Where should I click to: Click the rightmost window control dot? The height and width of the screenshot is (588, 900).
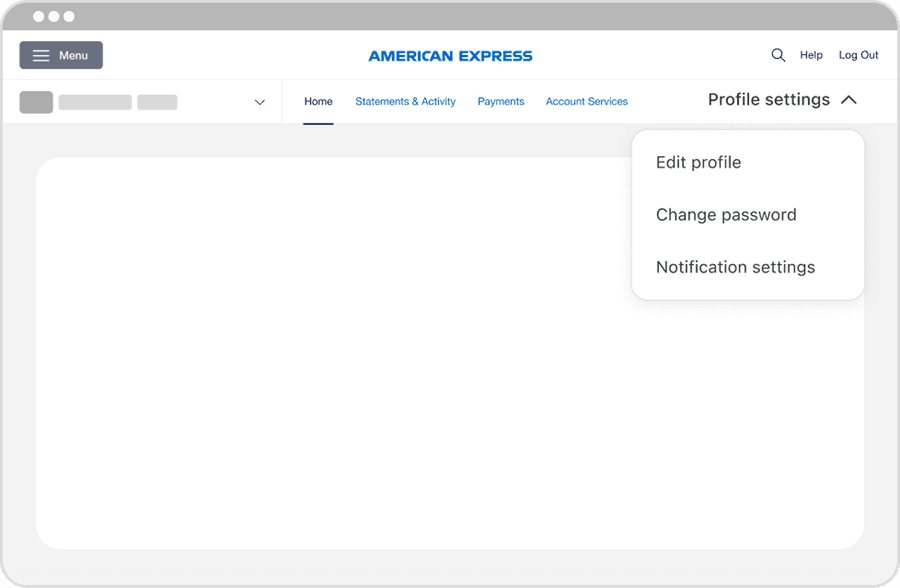pos(68,17)
